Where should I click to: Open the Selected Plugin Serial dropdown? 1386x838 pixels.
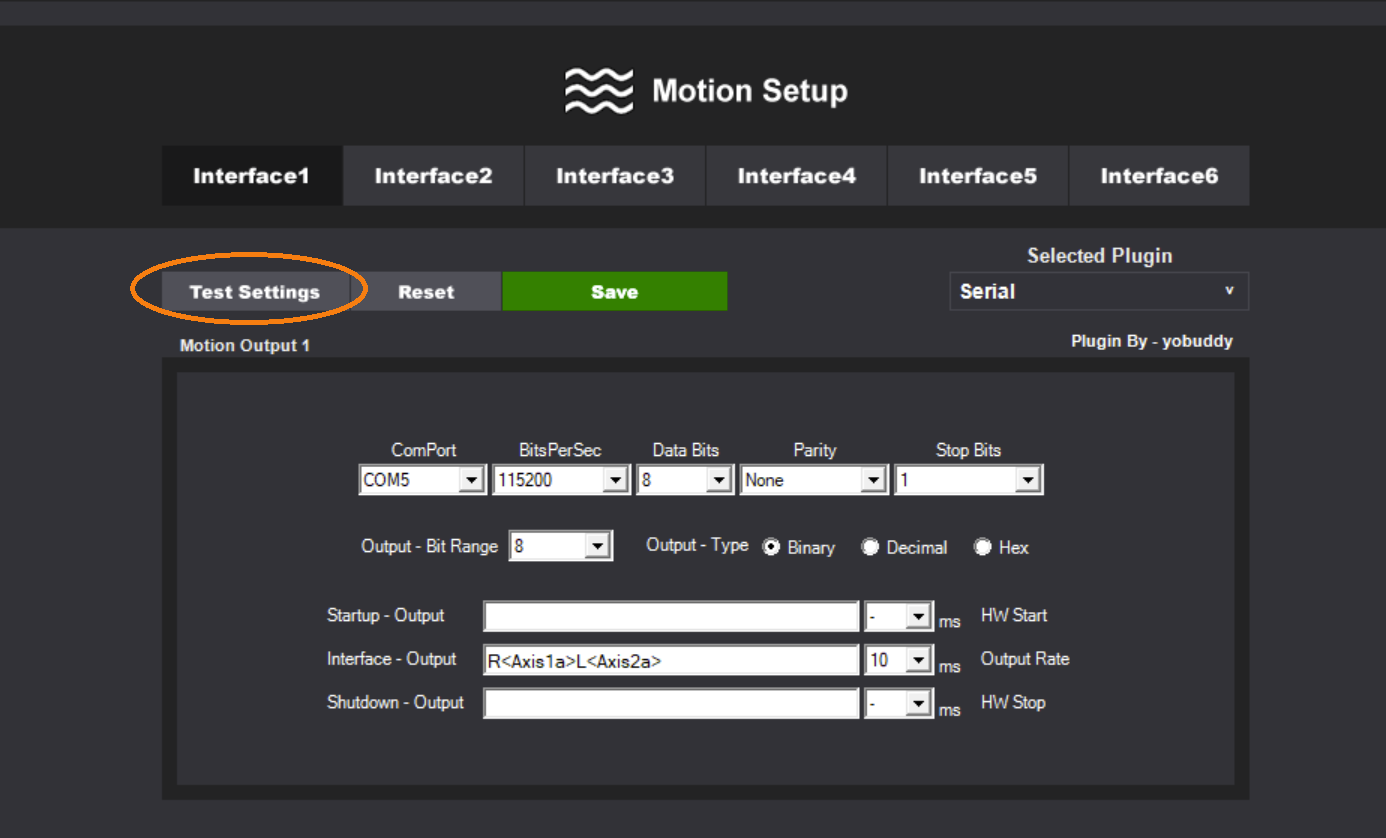[x=1098, y=292]
